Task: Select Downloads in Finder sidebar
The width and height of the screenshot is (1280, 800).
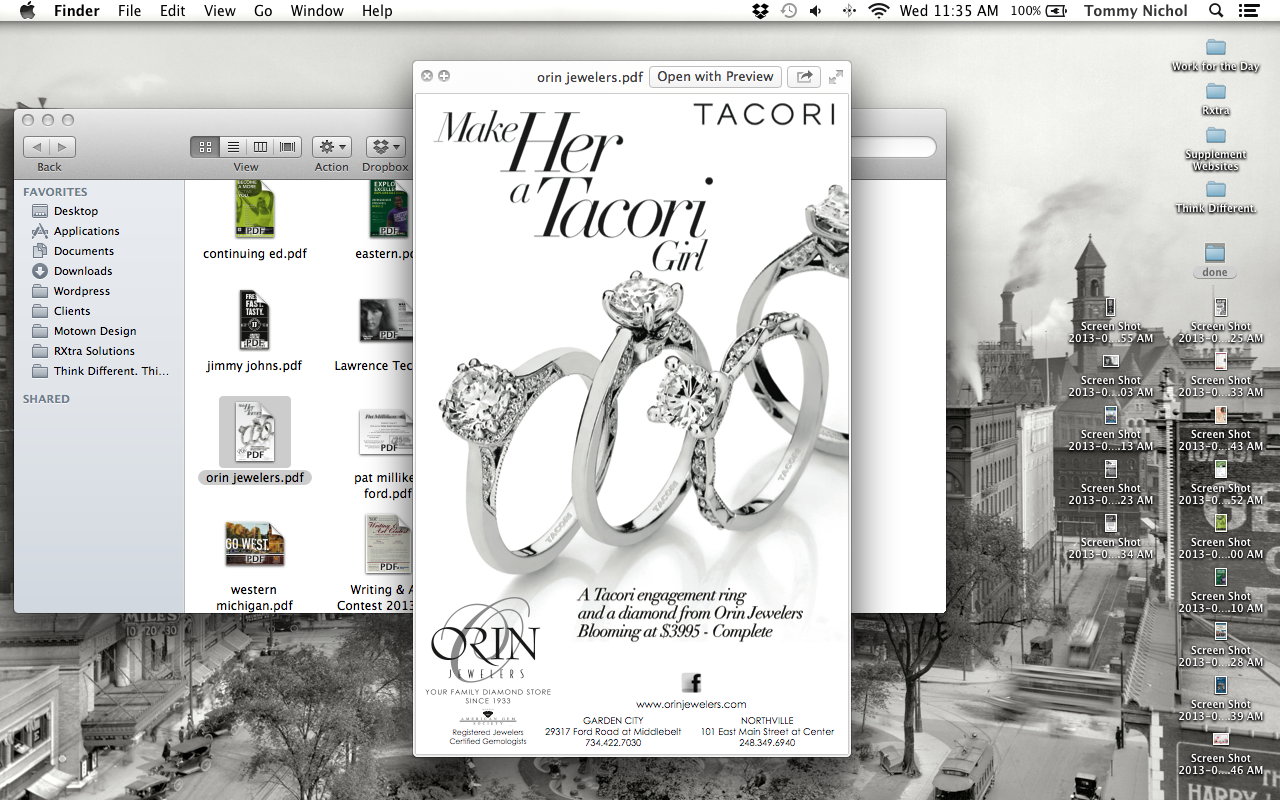Action: pyautogui.click(x=83, y=271)
